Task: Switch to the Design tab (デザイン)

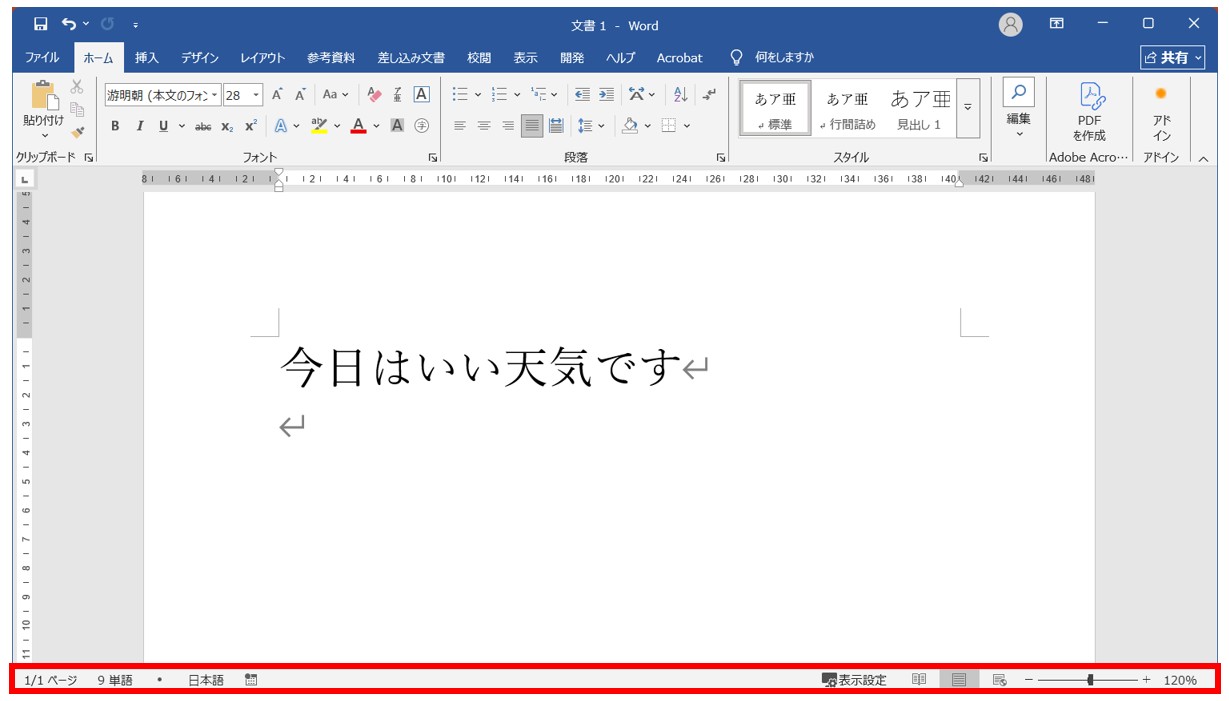Action: (200, 58)
